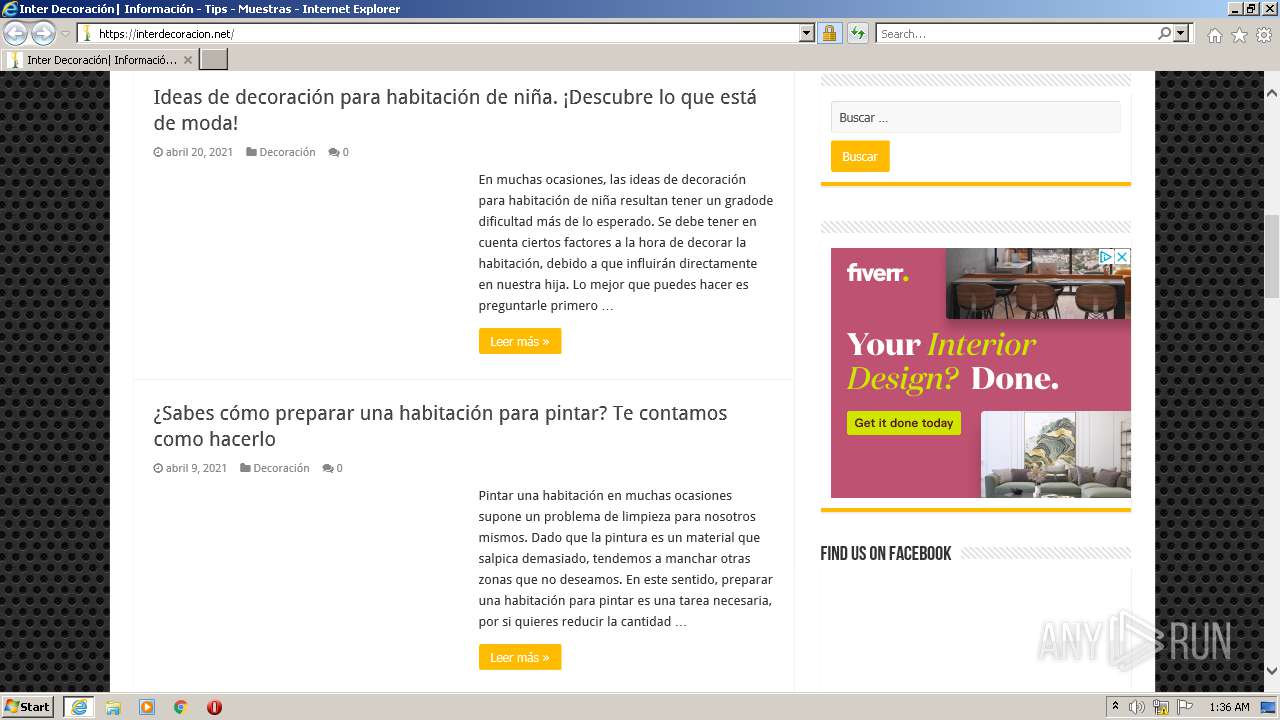
Task: Click the living room ad image
Action: tap(1056, 455)
